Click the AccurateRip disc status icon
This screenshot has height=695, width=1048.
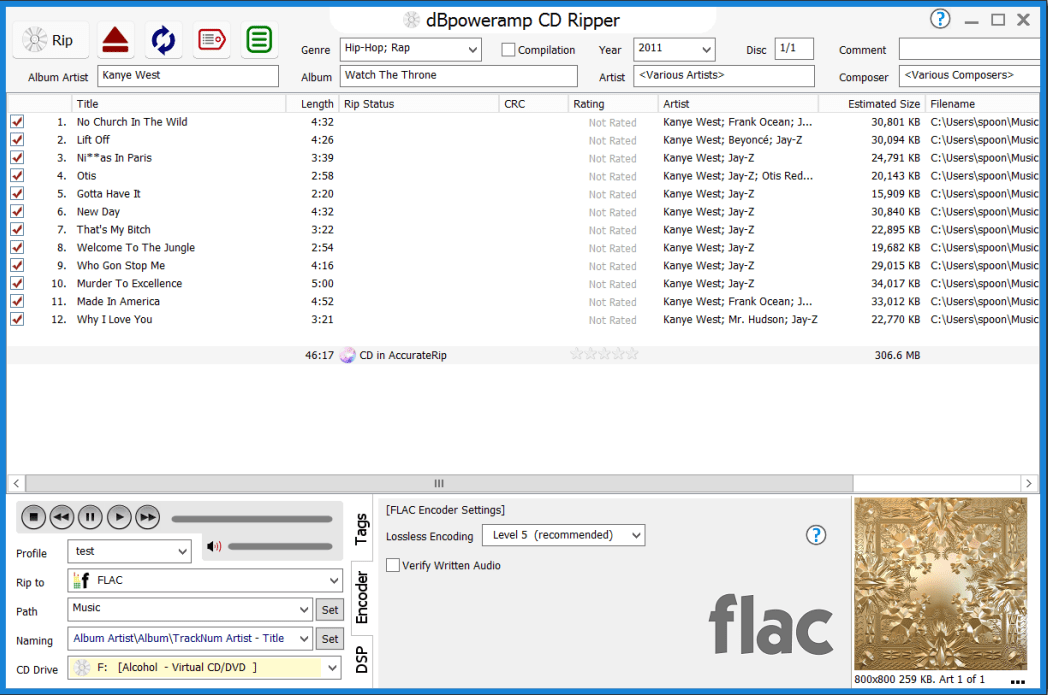tap(347, 354)
